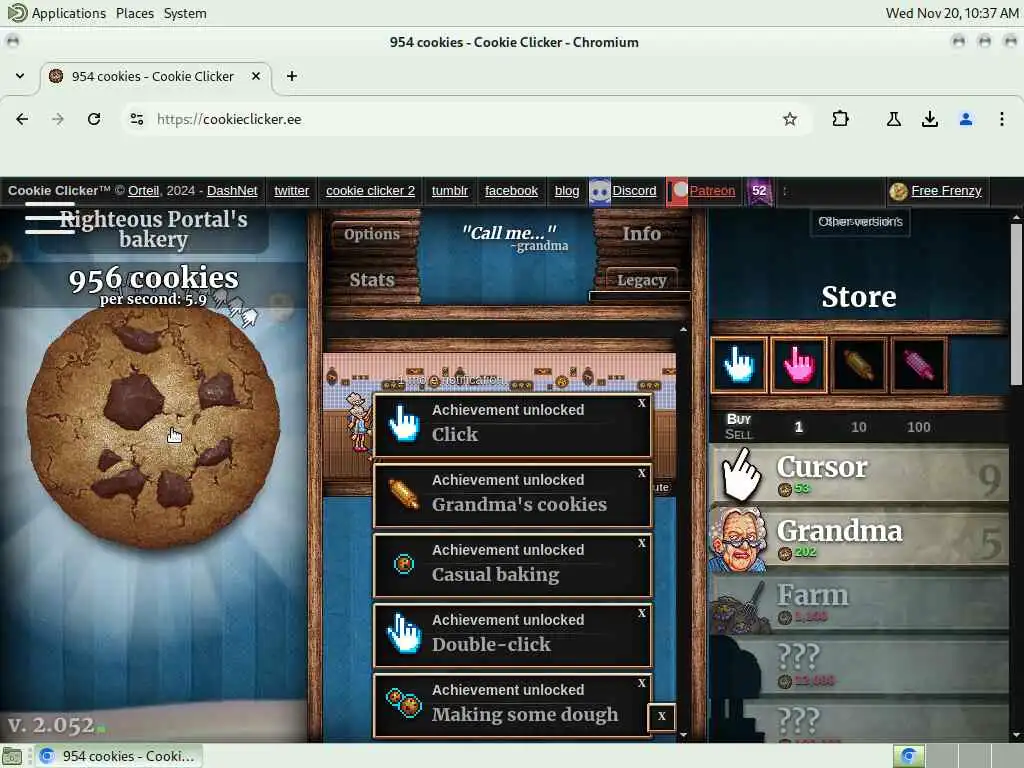Viewport: 1024px width, 768px height.
Task: Open the Info menu
Action: [x=641, y=233]
